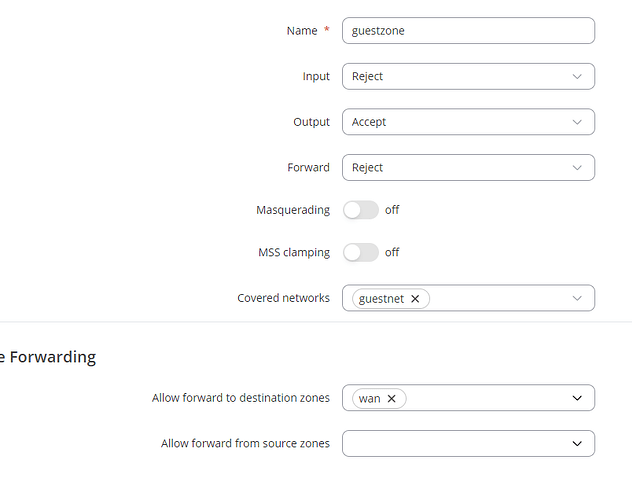Open empty Allow forward from source zones box

(468, 444)
